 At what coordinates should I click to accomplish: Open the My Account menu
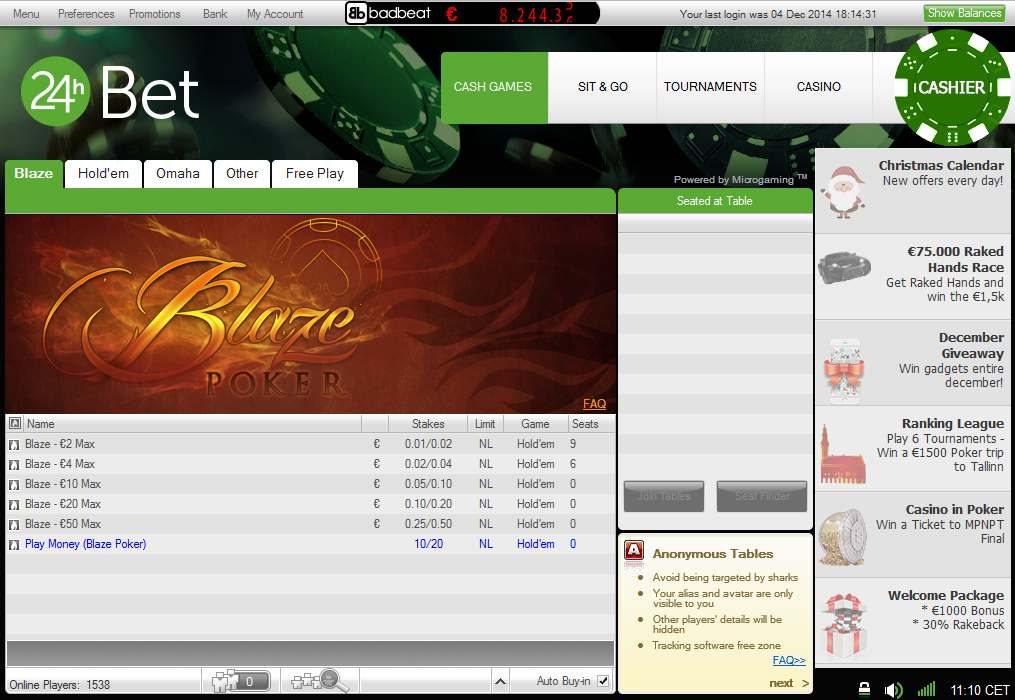275,14
